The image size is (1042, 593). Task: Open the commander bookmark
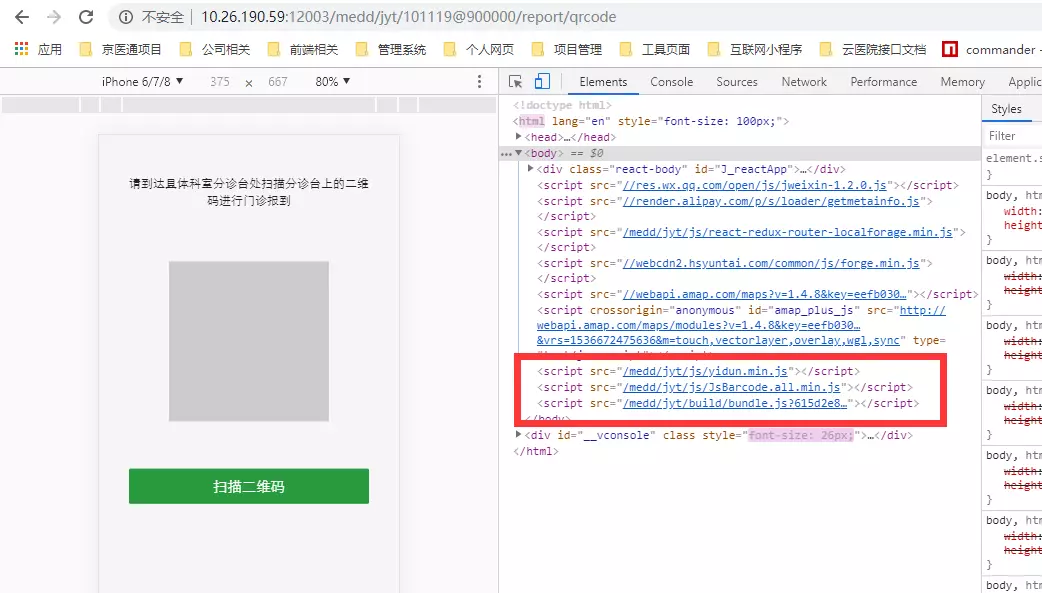(x=990, y=49)
